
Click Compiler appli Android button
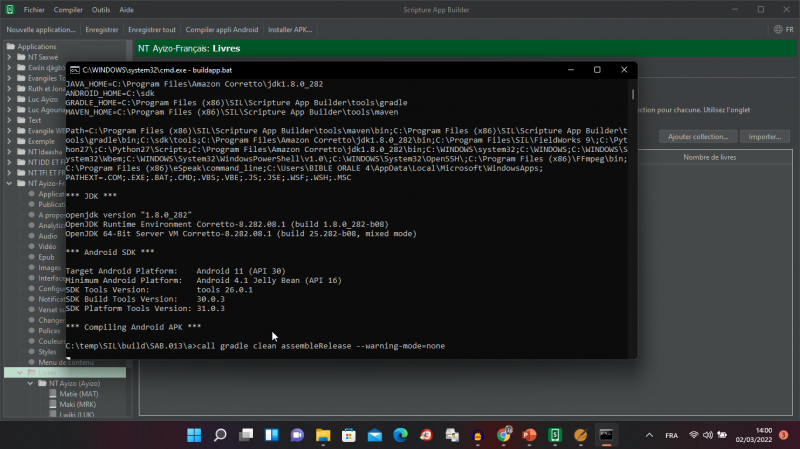(220, 30)
